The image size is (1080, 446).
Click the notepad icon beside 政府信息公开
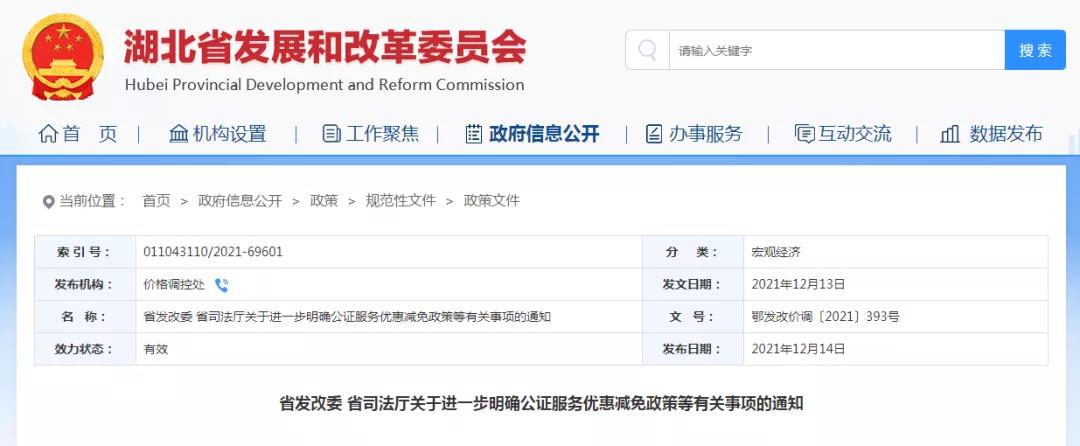[x=474, y=134]
